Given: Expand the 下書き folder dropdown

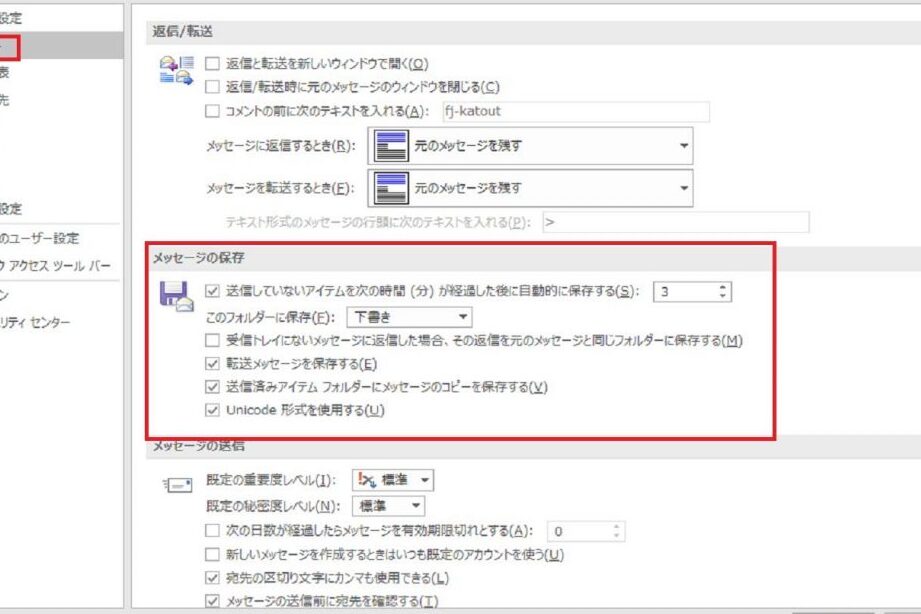Looking at the screenshot, I should [x=462, y=318].
